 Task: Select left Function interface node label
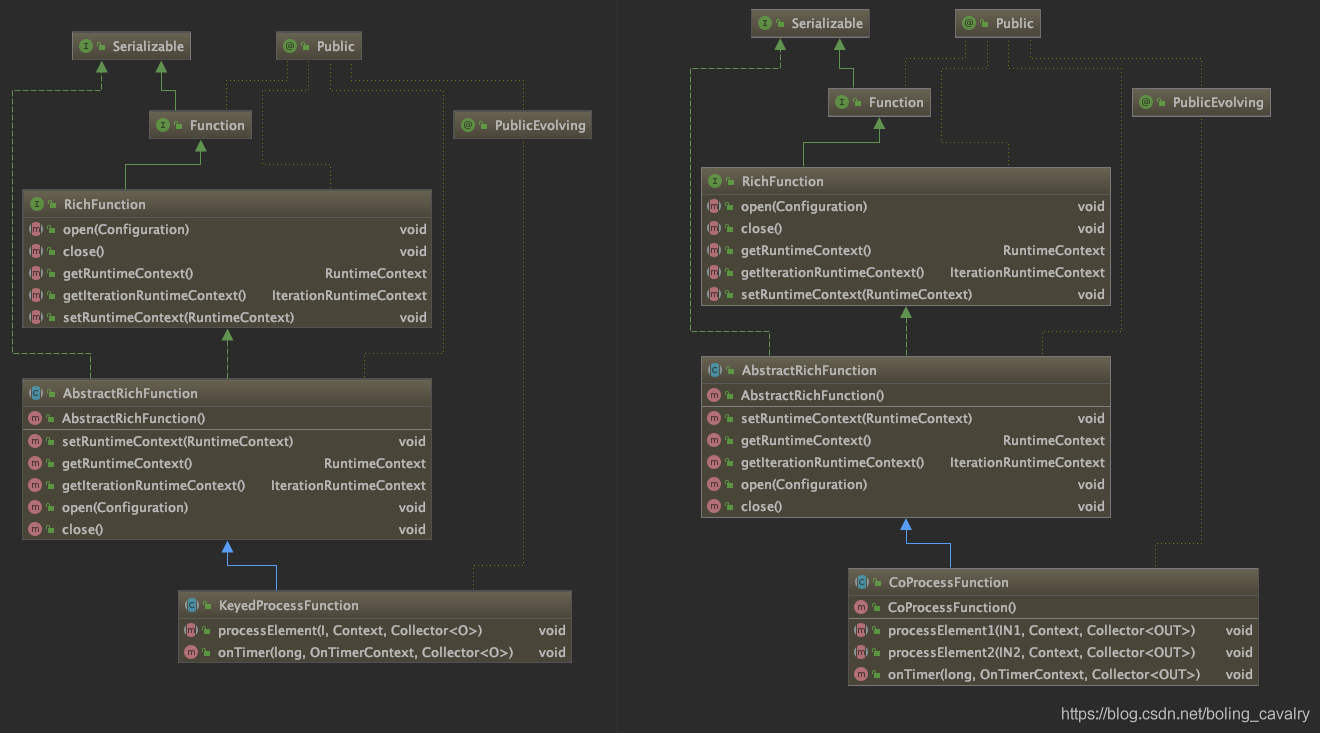217,125
